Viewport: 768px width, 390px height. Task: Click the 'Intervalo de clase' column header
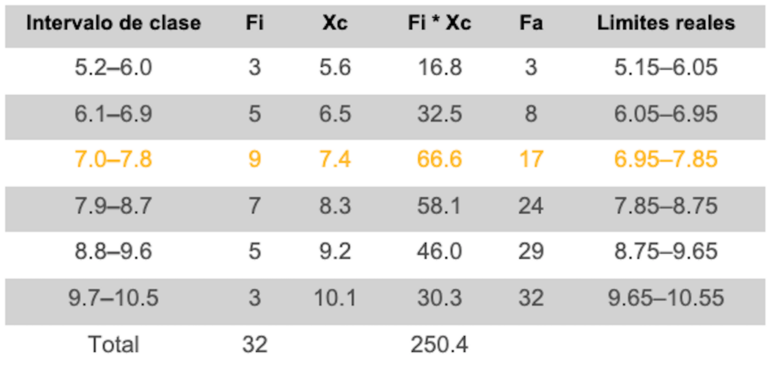coord(113,24)
